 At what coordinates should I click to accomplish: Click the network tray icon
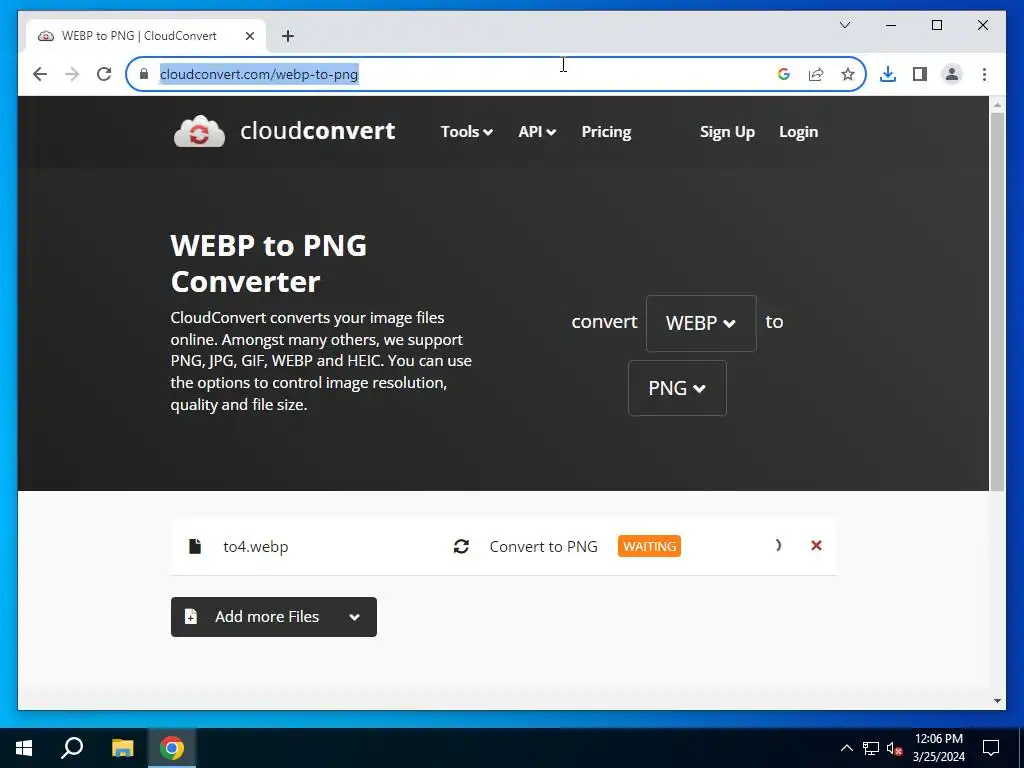tap(871, 748)
